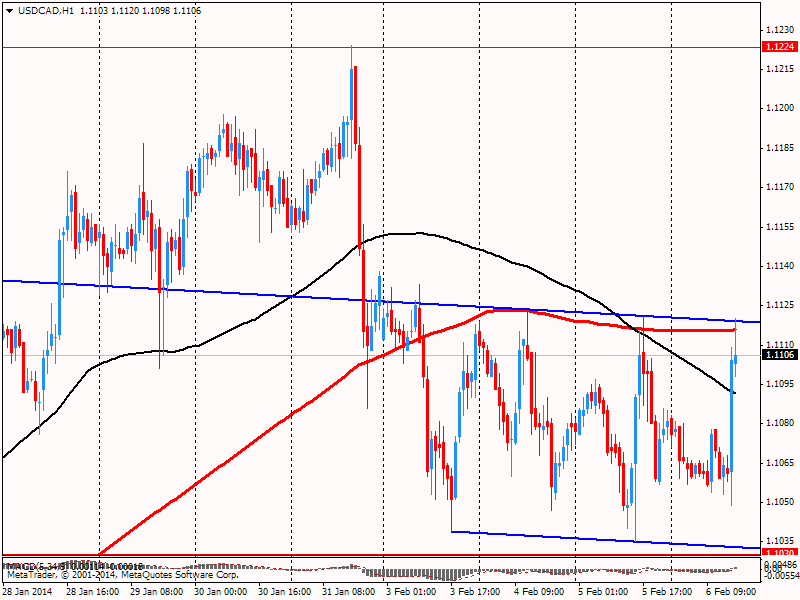Click the 1.1230 price axis label
The image size is (800, 600).
coord(780,30)
